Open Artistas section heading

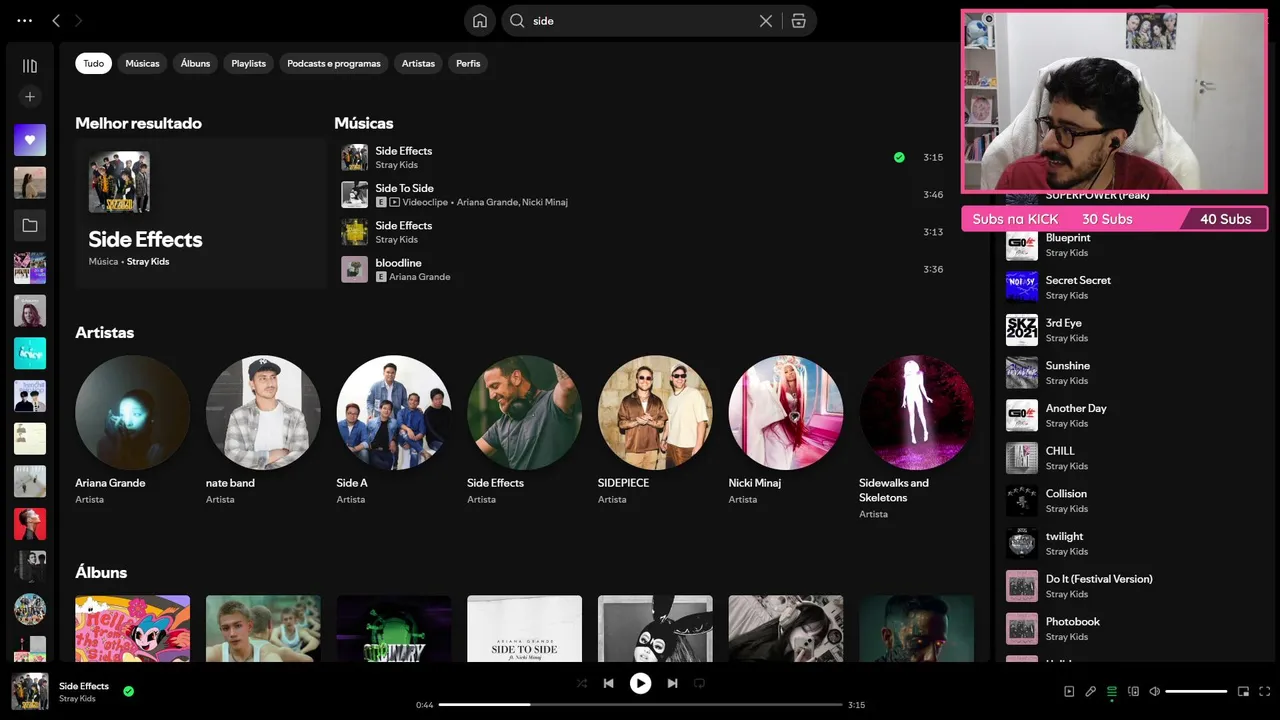(x=104, y=332)
